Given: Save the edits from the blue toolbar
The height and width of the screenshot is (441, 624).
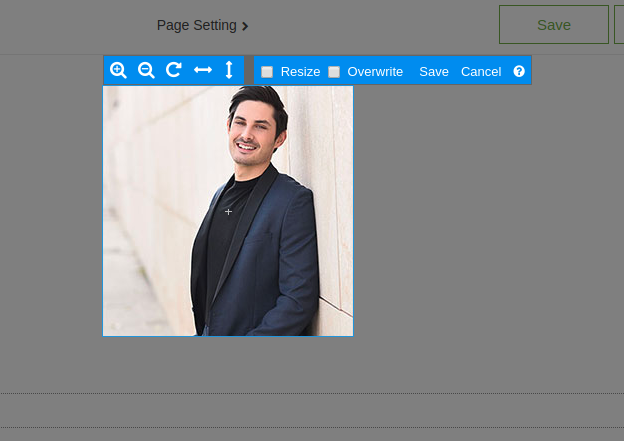Looking at the screenshot, I should coord(434,72).
